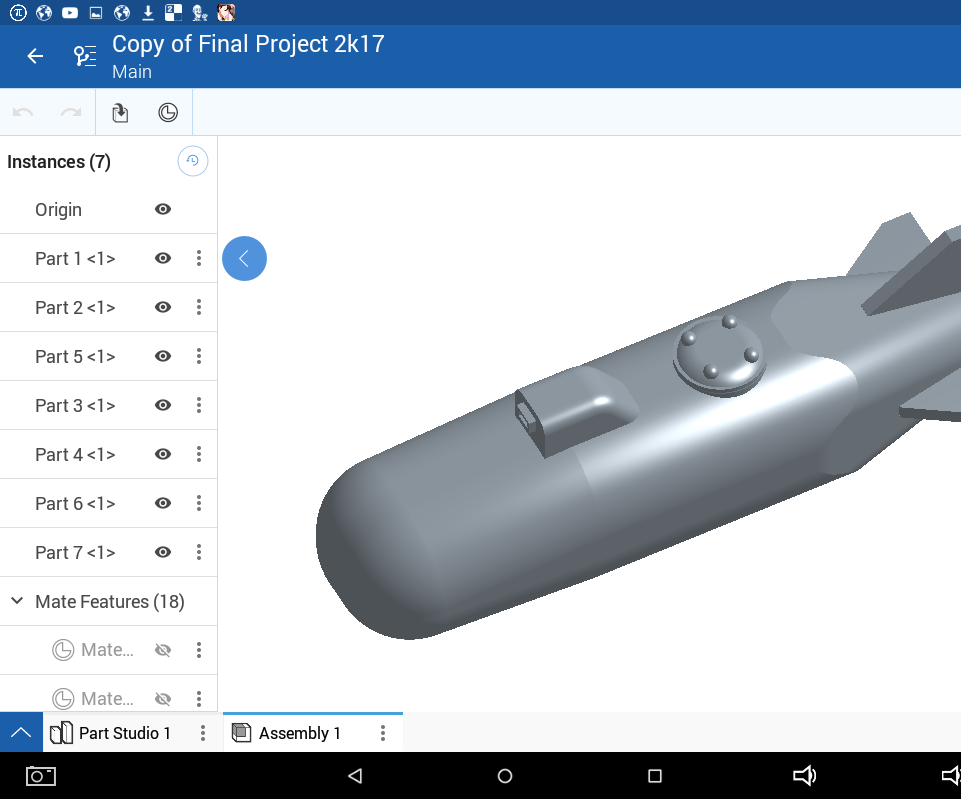Collapse the Mate Features section
Image resolution: width=961 pixels, height=799 pixels.
16,601
